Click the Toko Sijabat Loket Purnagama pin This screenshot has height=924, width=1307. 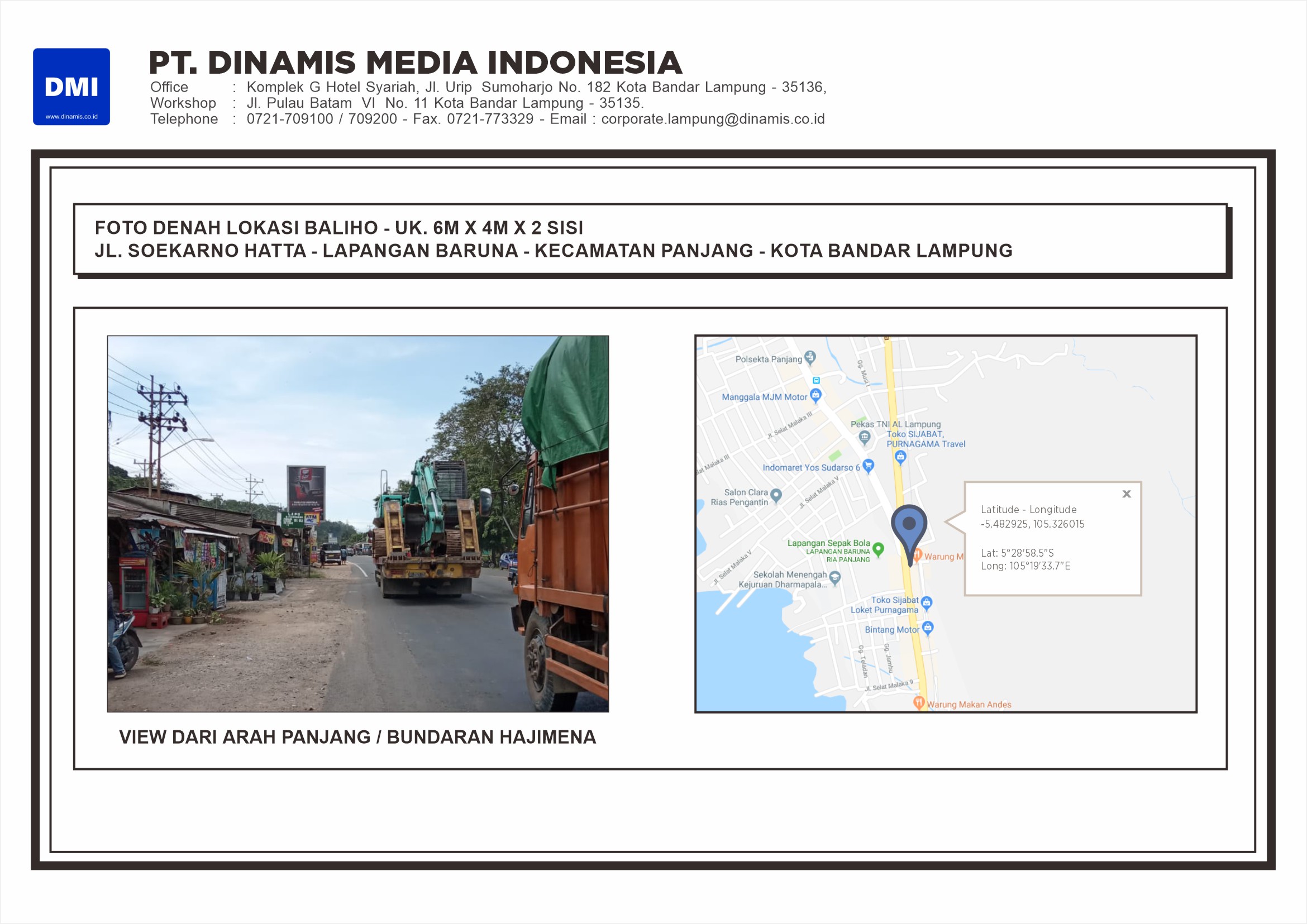click(926, 603)
